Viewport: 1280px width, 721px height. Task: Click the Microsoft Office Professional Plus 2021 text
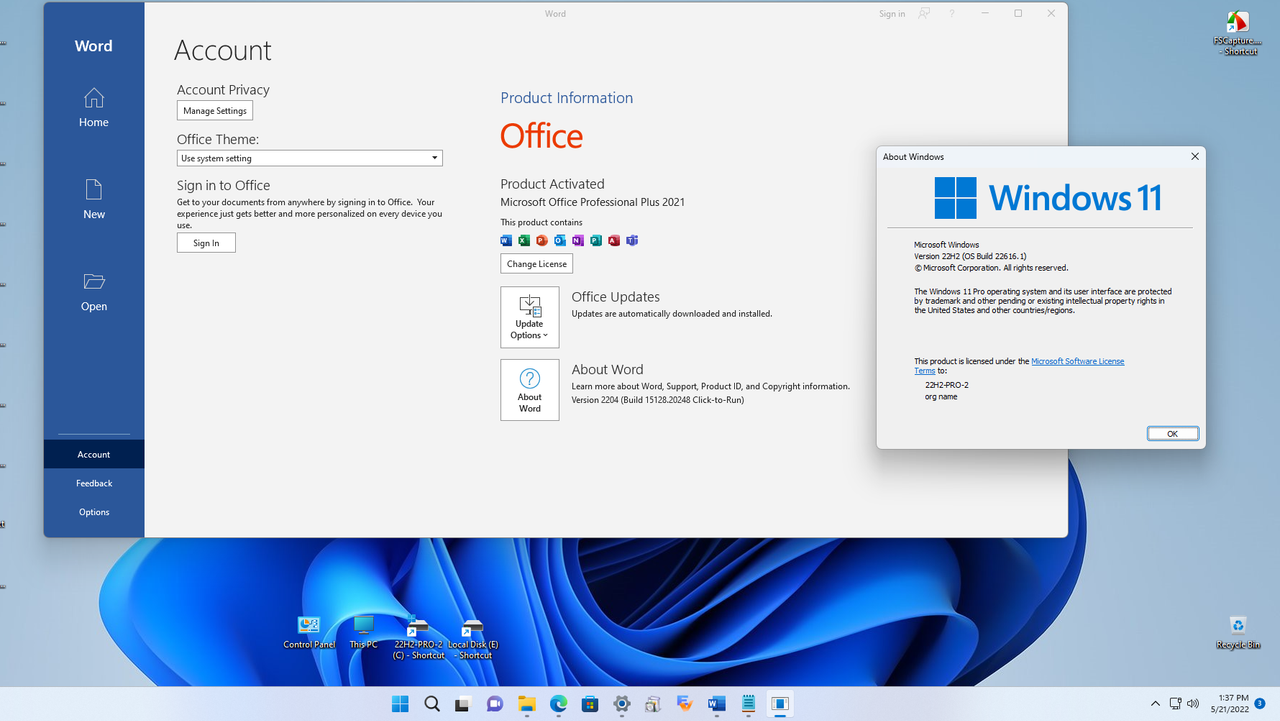point(592,202)
